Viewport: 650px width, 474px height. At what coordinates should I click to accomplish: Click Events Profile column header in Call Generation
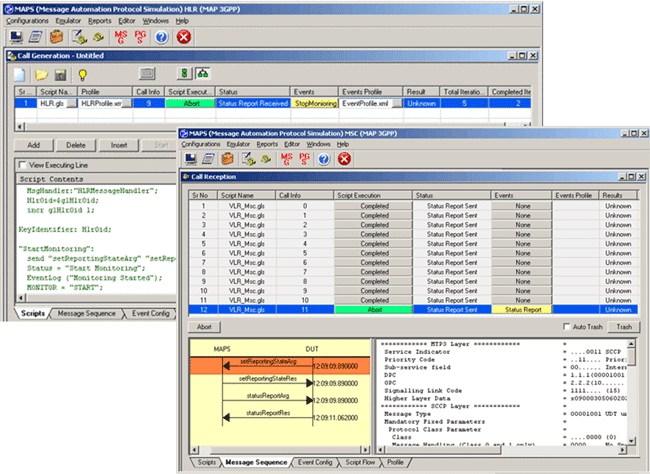pyautogui.click(x=371, y=92)
